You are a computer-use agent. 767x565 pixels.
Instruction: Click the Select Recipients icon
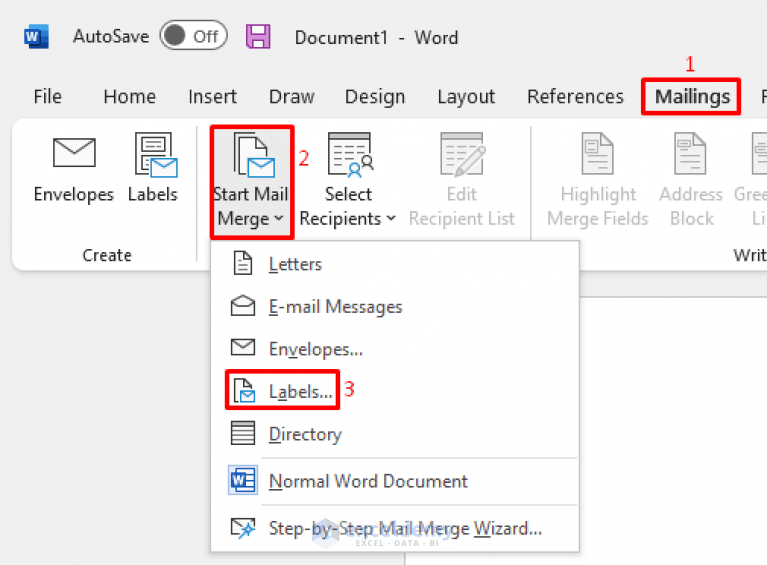pyautogui.click(x=351, y=154)
